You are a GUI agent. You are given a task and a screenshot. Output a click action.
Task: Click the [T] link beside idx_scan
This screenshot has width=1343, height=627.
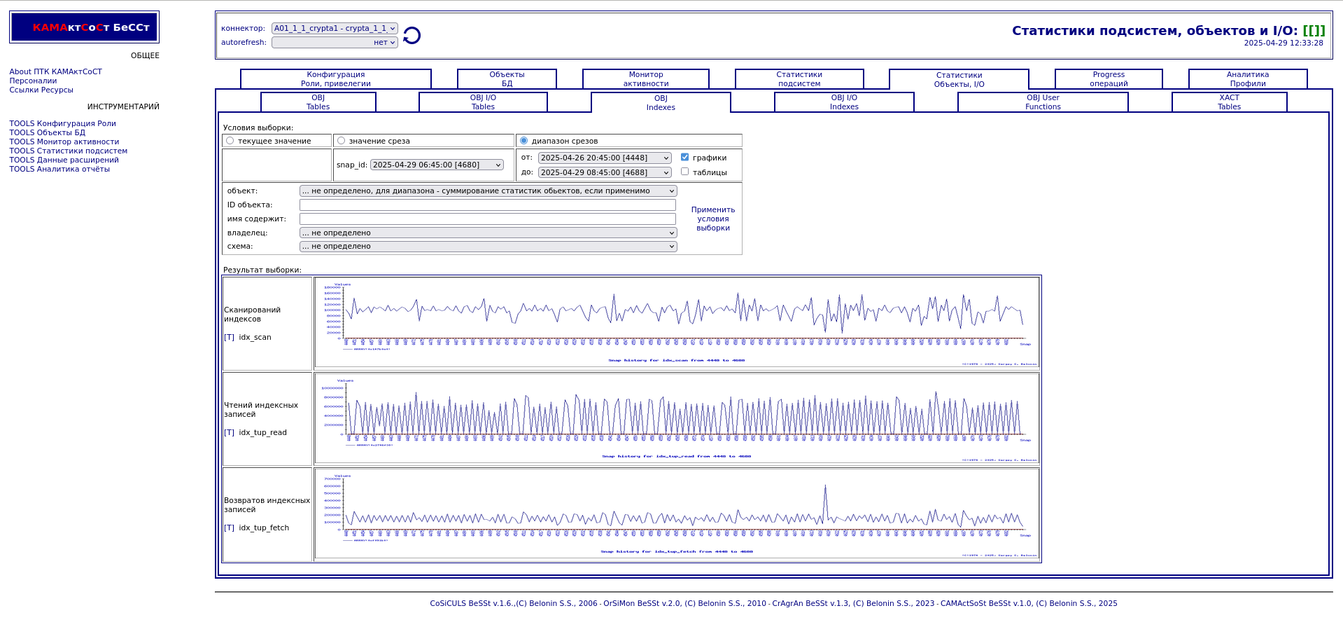(x=229, y=338)
